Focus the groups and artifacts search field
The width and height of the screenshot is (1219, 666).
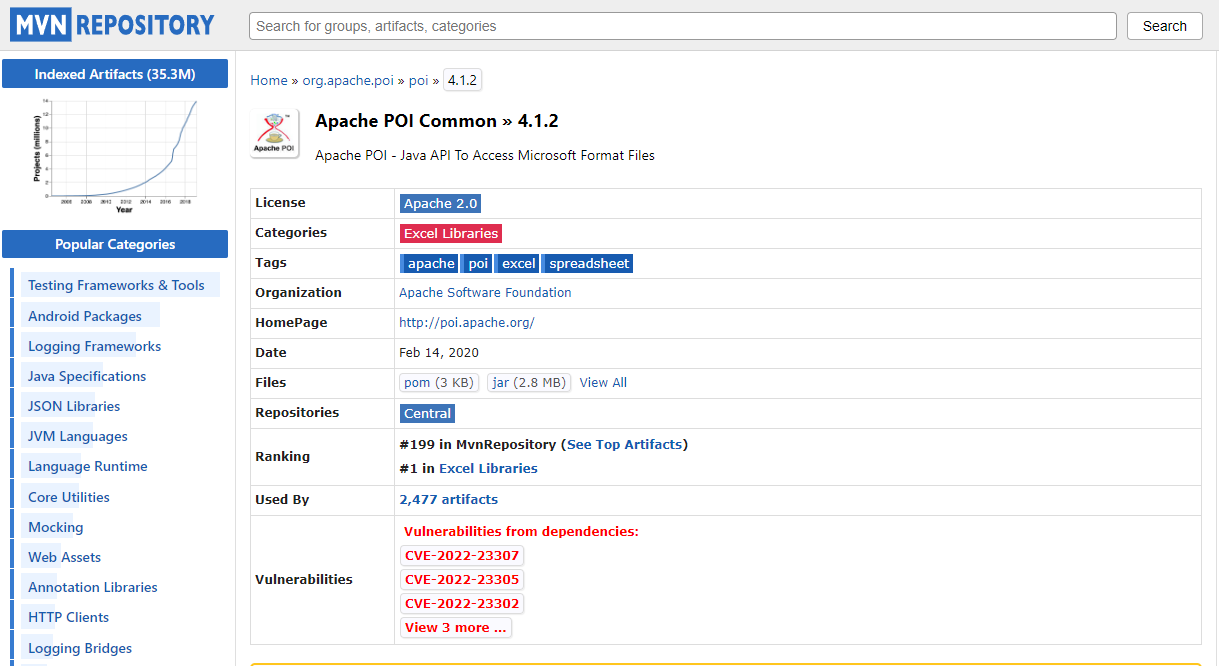point(682,26)
